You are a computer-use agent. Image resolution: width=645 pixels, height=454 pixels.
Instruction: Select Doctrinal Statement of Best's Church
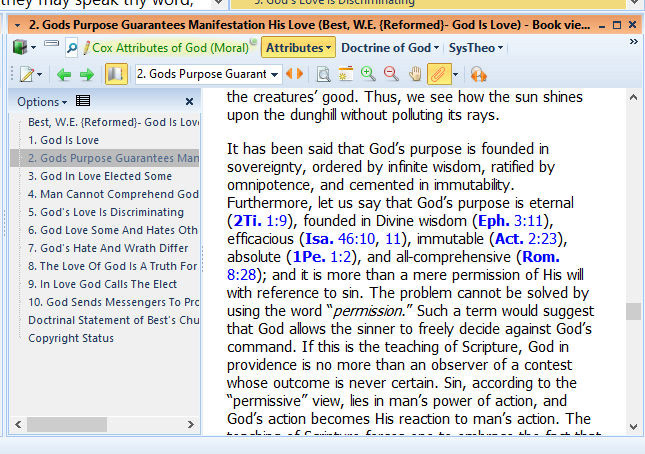coord(113,320)
